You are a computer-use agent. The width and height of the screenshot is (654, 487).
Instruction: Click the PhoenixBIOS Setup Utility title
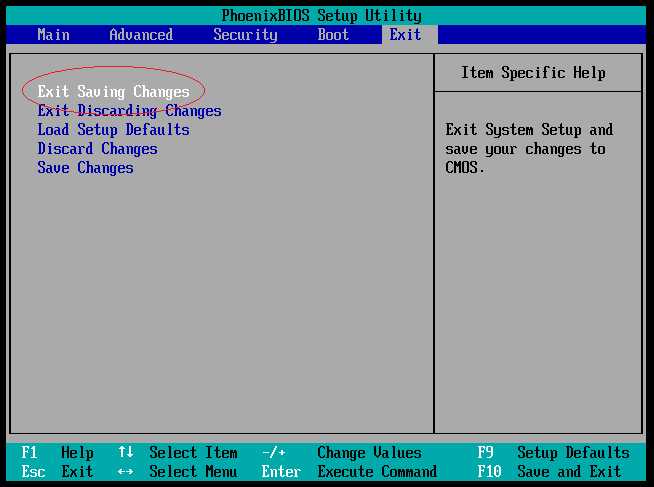(321, 16)
